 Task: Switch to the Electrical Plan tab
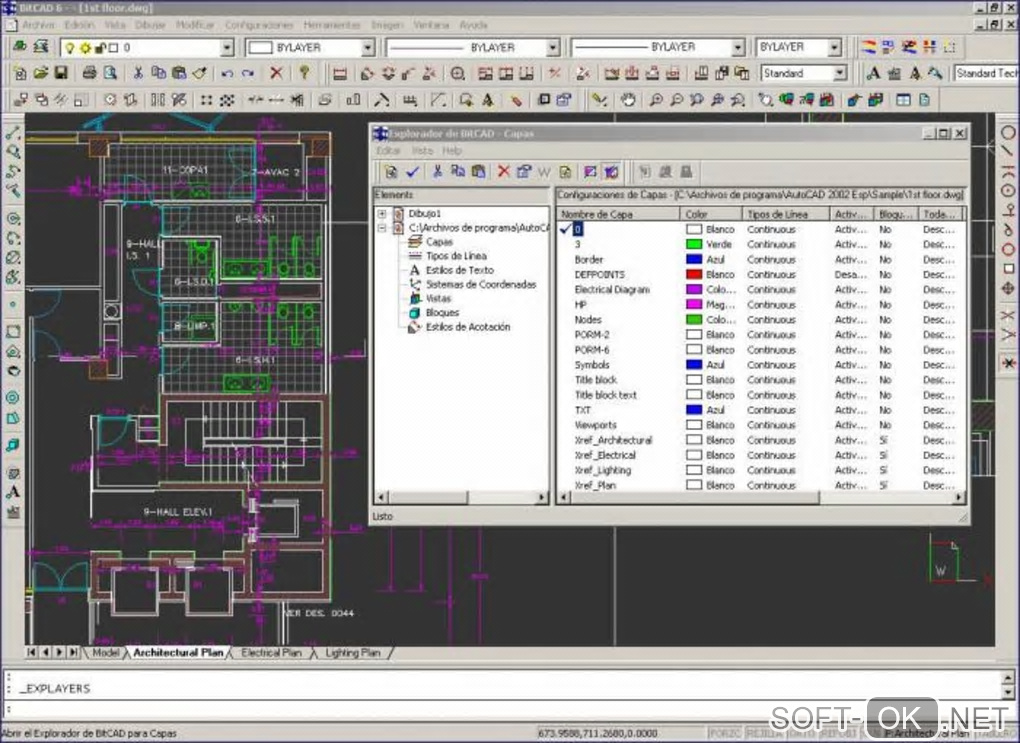[x=271, y=653]
